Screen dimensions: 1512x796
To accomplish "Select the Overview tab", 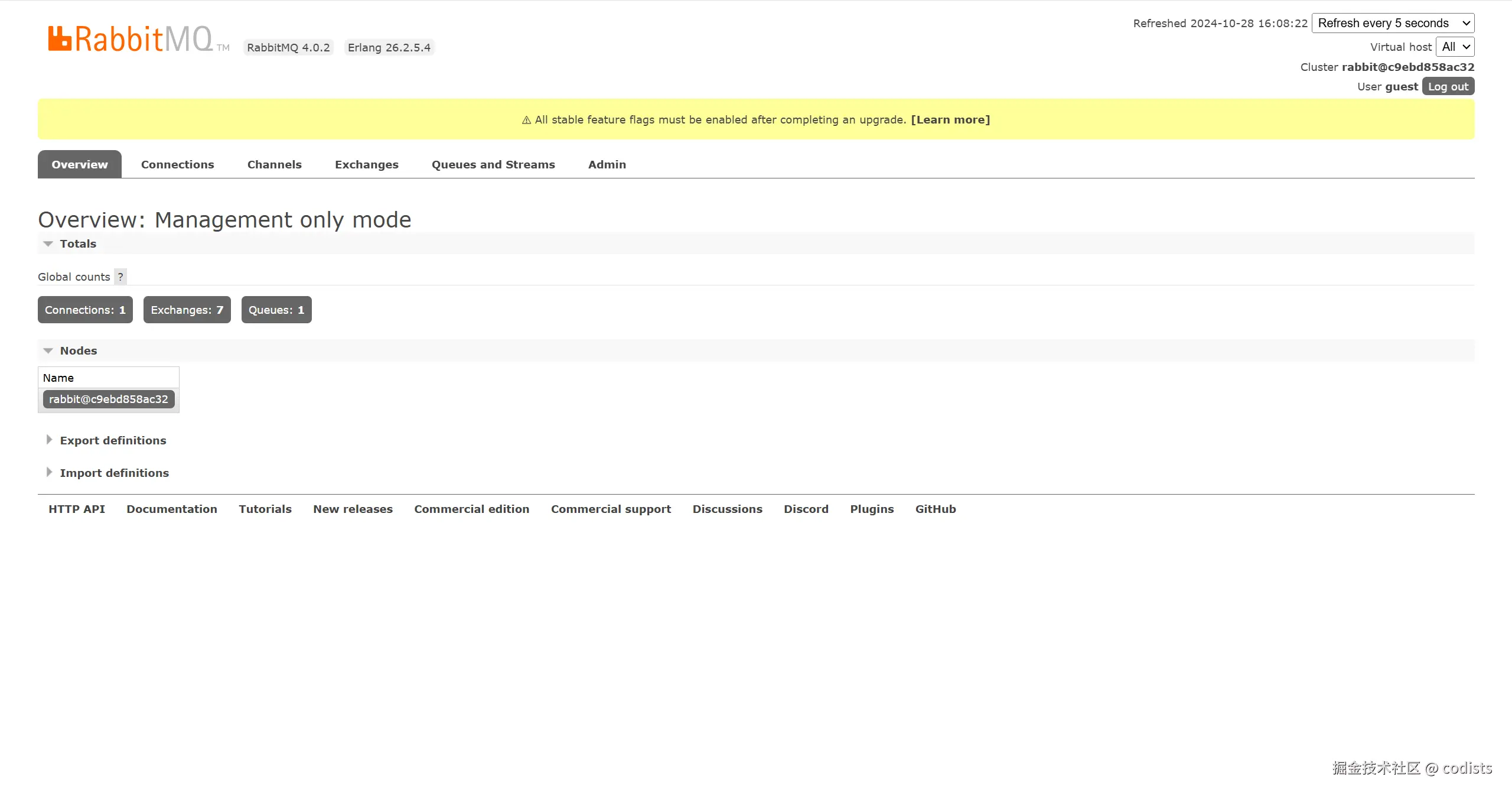I will (x=80, y=164).
